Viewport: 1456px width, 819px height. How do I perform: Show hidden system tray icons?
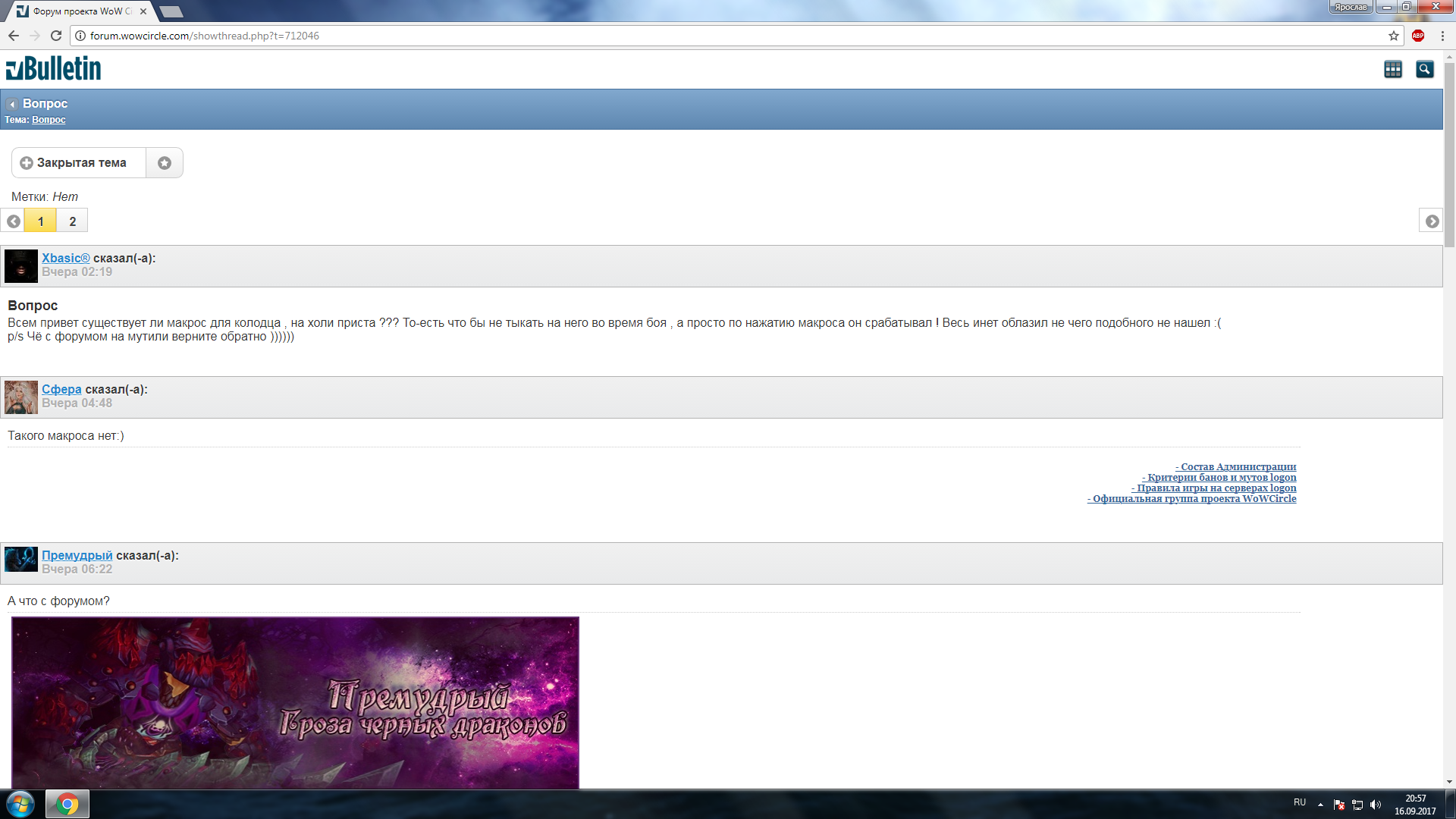click(x=1320, y=804)
